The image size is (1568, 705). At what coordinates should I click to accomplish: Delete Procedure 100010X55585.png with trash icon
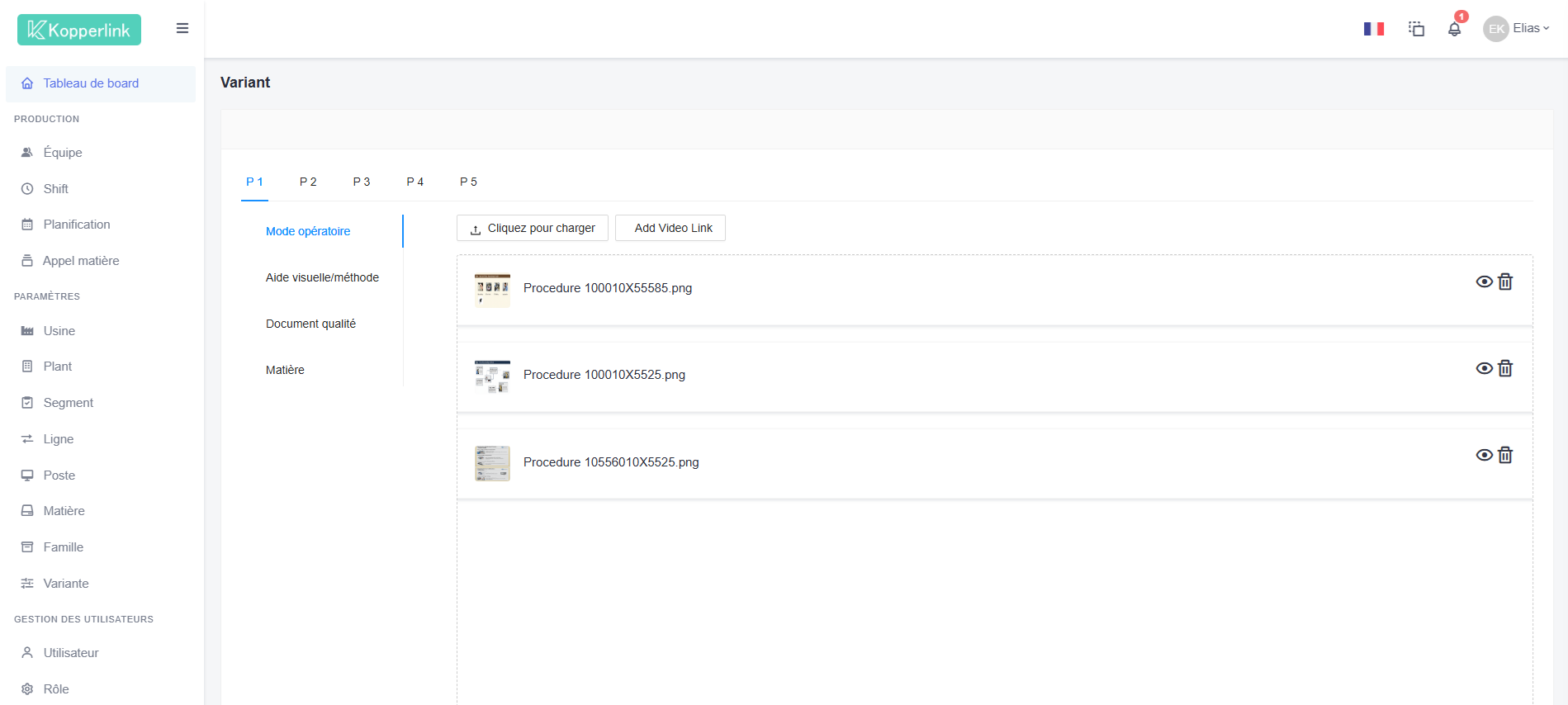click(x=1505, y=282)
